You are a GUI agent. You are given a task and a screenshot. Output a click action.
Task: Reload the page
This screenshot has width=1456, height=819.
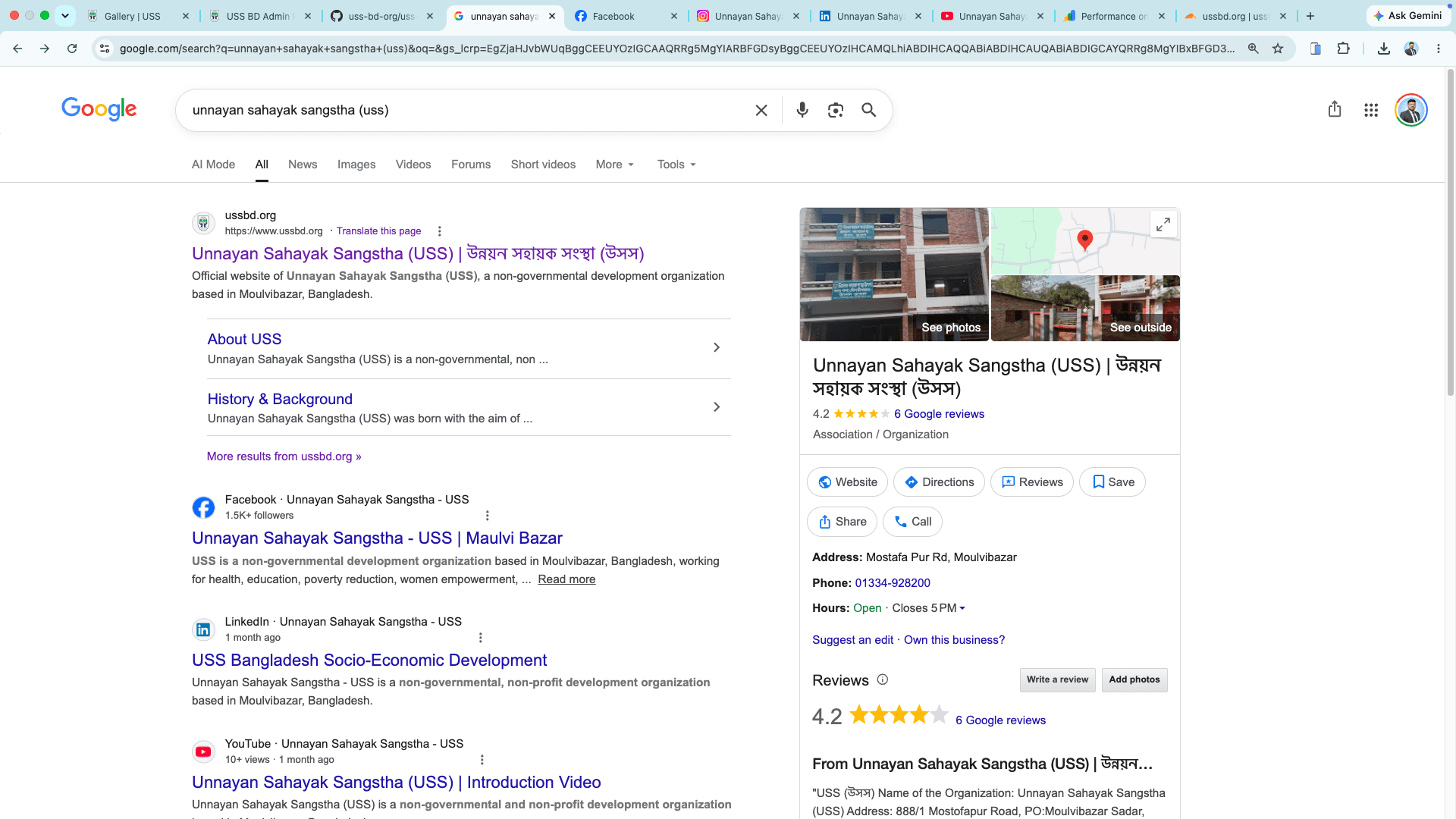click(x=72, y=49)
